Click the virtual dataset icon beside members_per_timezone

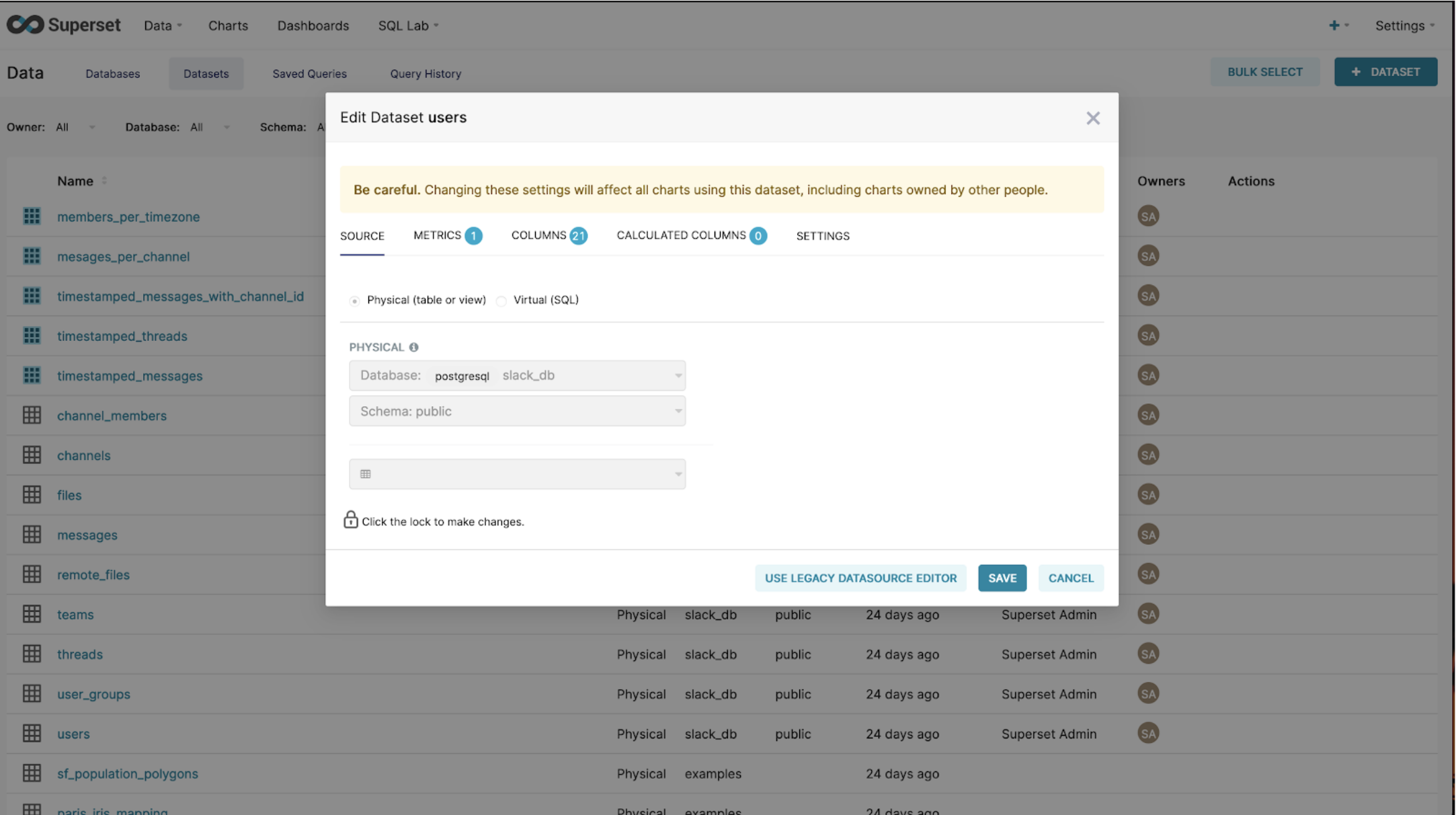(32, 217)
